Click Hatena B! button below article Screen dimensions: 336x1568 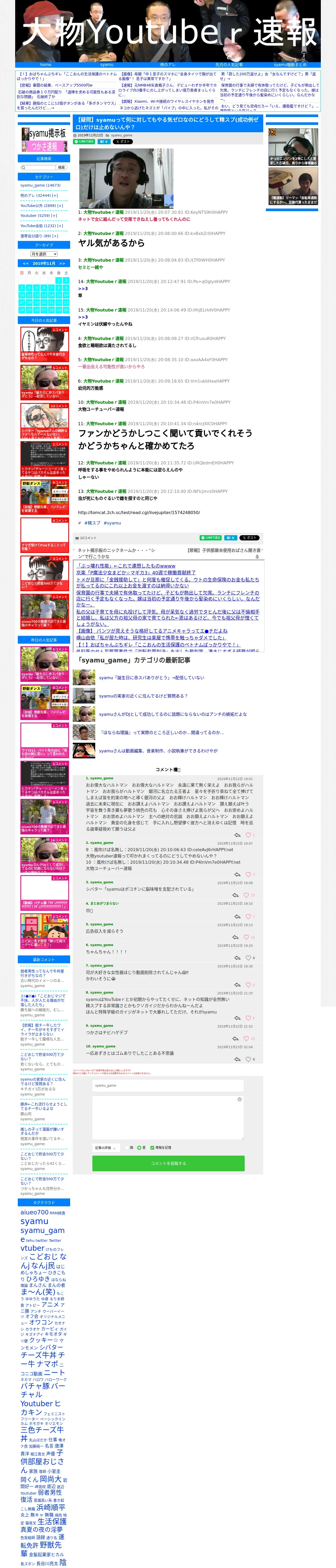coord(231,538)
